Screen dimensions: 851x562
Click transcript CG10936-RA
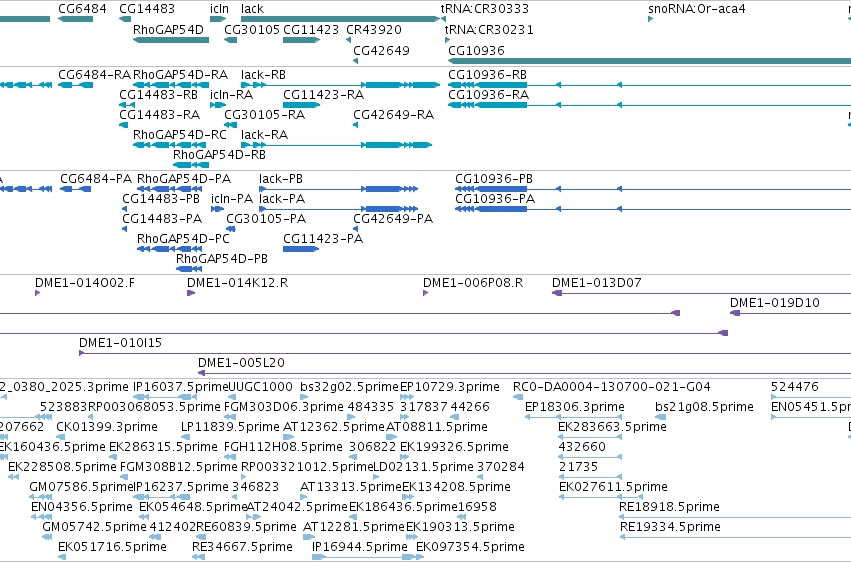click(x=488, y=95)
